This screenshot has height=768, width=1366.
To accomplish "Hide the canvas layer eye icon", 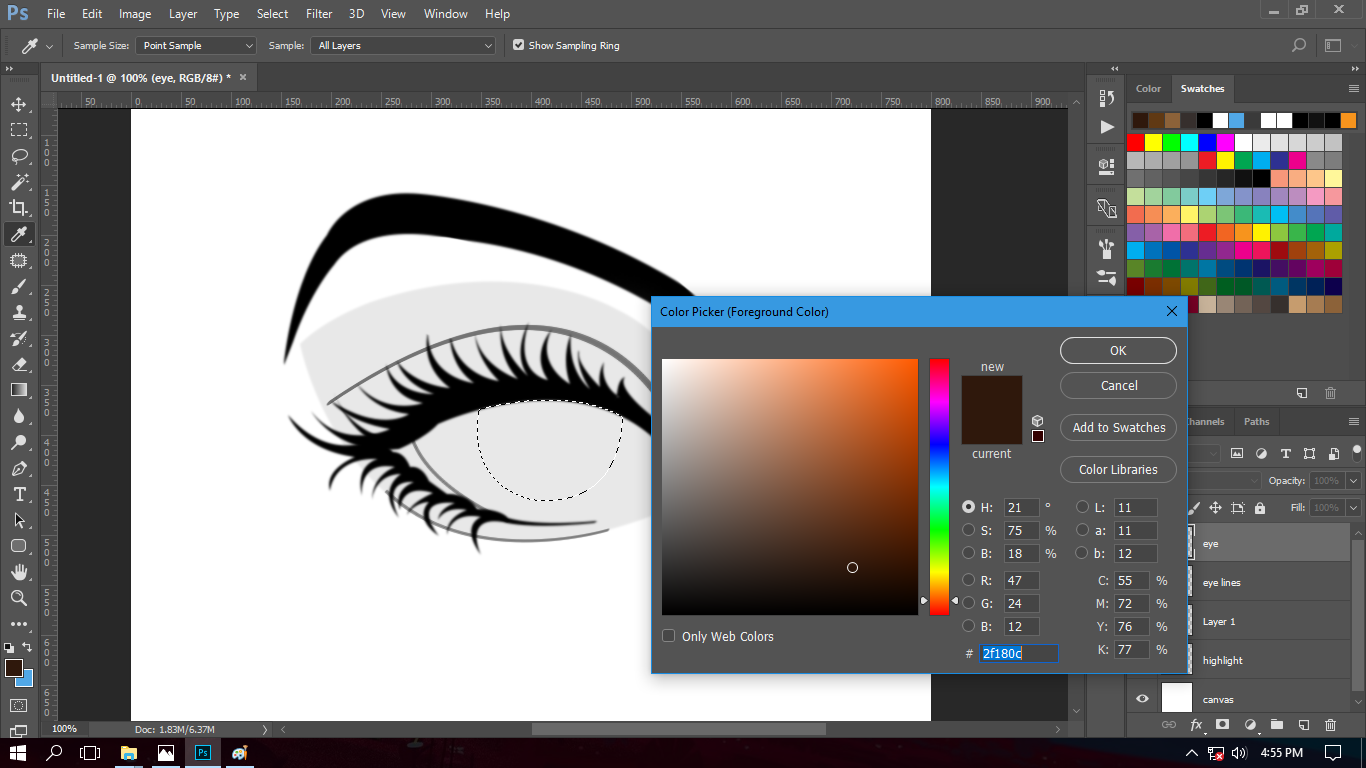I will [x=1142, y=699].
